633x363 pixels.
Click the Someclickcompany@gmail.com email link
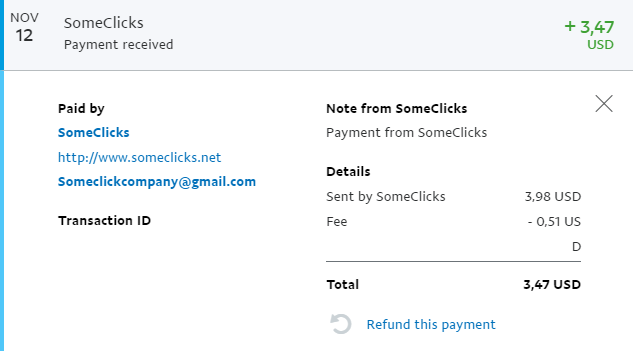(157, 182)
